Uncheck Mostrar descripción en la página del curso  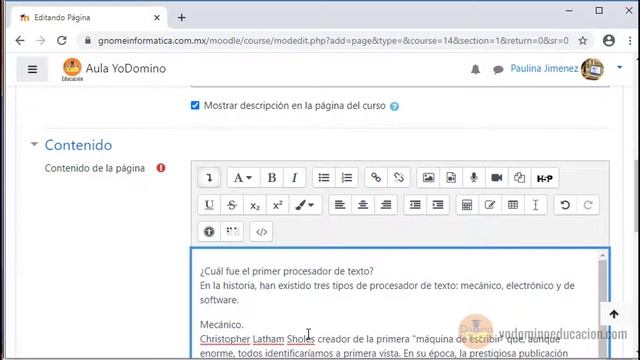[x=195, y=105]
